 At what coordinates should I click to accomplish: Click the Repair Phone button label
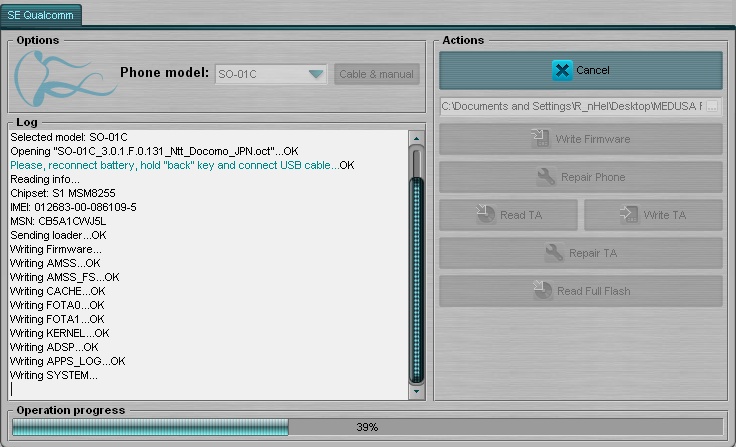click(x=593, y=177)
